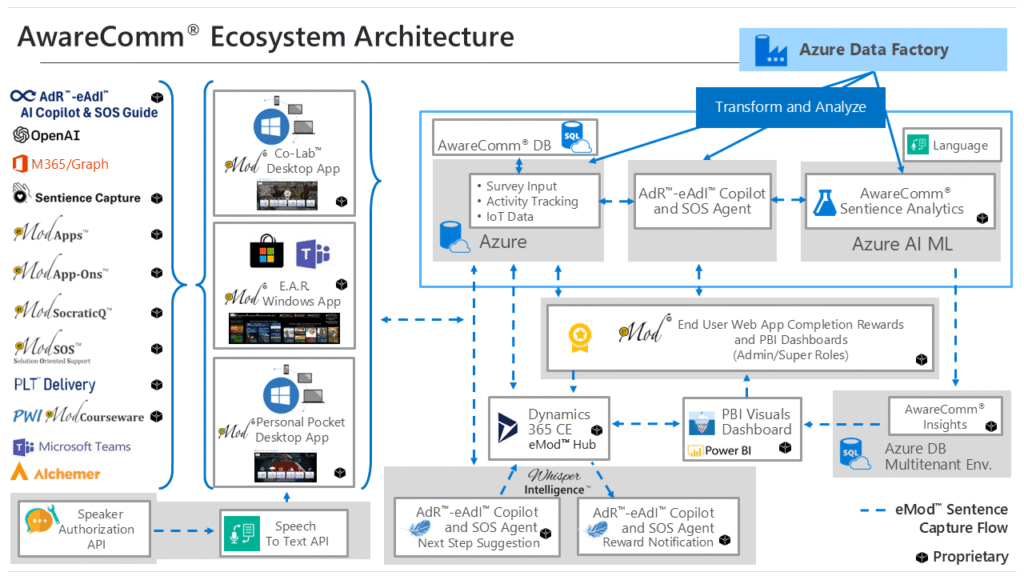The width and height of the screenshot is (1024, 576).
Task: Click the Teams icon next to Microsoft Teams label
Action: [23, 447]
